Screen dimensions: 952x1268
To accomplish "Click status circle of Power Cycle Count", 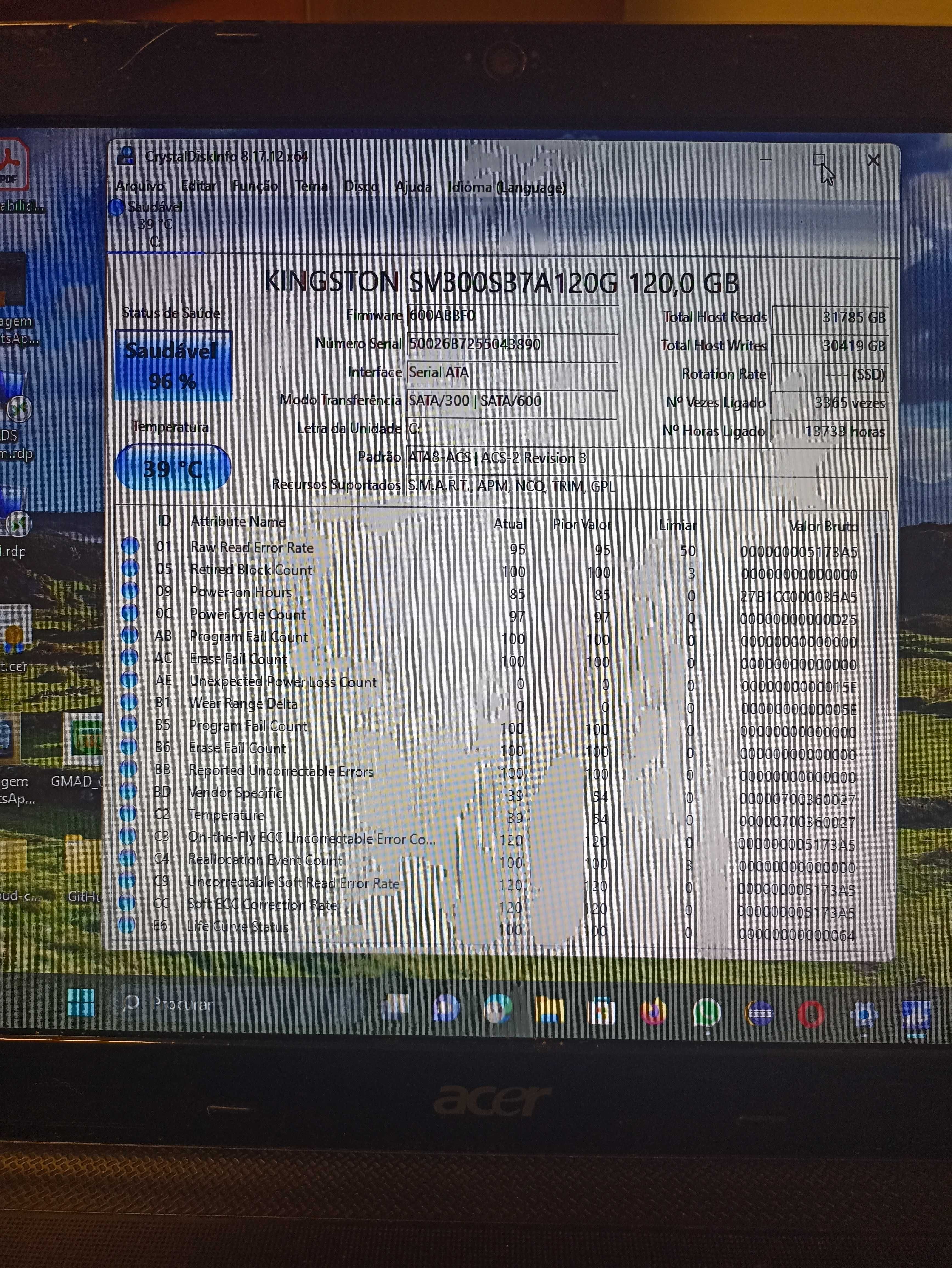I will pyautogui.click(x=130, y=612).
